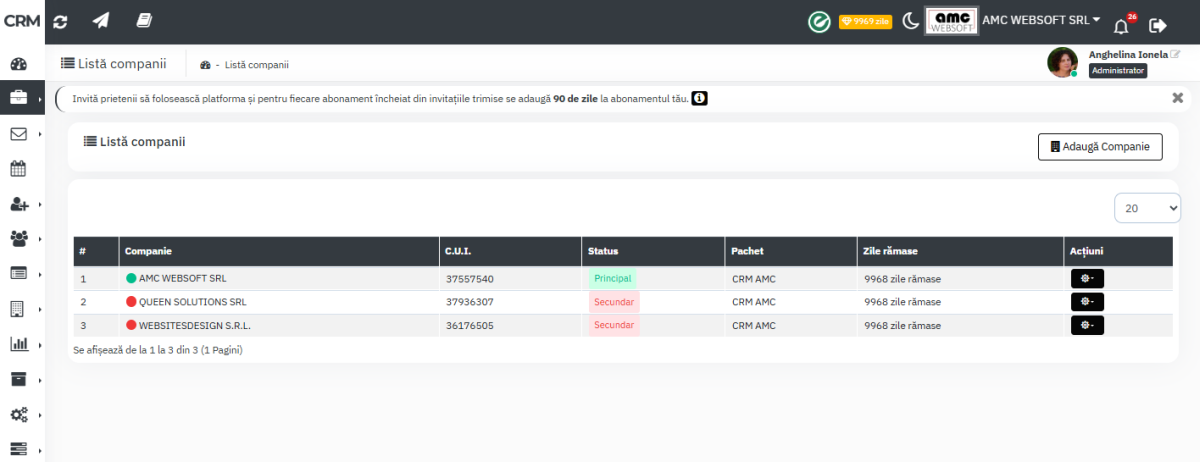The width and height of the screenshot is (1200, 462).
Task: Open the paper plane icon in top bar
Action: click(101, 21)
